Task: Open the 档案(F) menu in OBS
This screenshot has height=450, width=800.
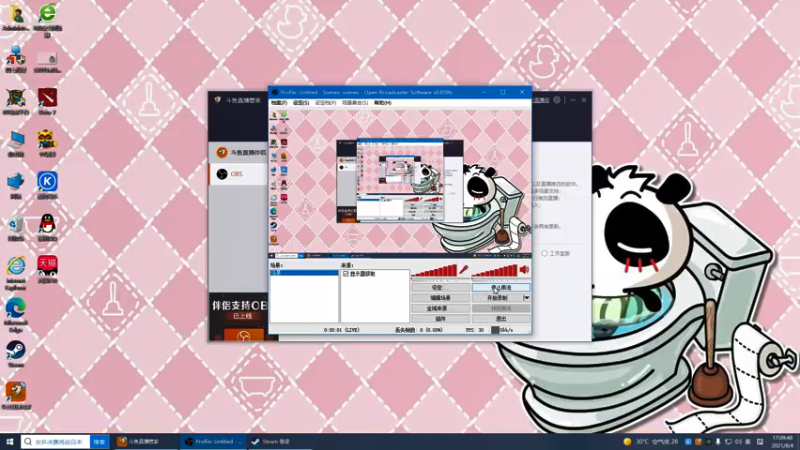Action: pyautogui.click(x=279, y=103)
